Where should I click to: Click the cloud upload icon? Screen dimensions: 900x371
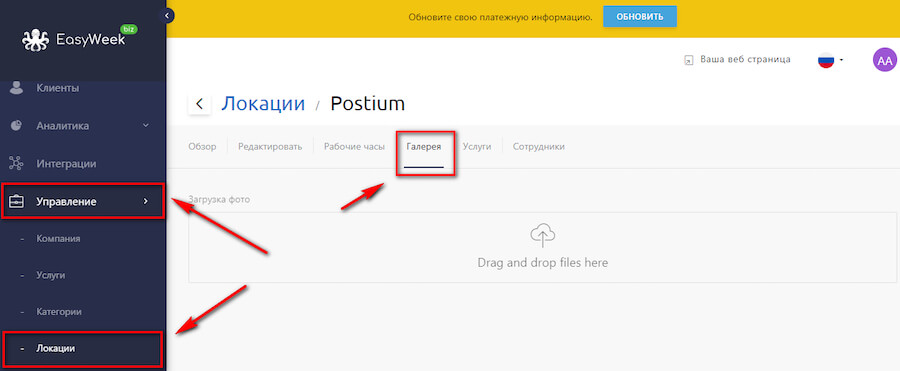click(542, 235)
